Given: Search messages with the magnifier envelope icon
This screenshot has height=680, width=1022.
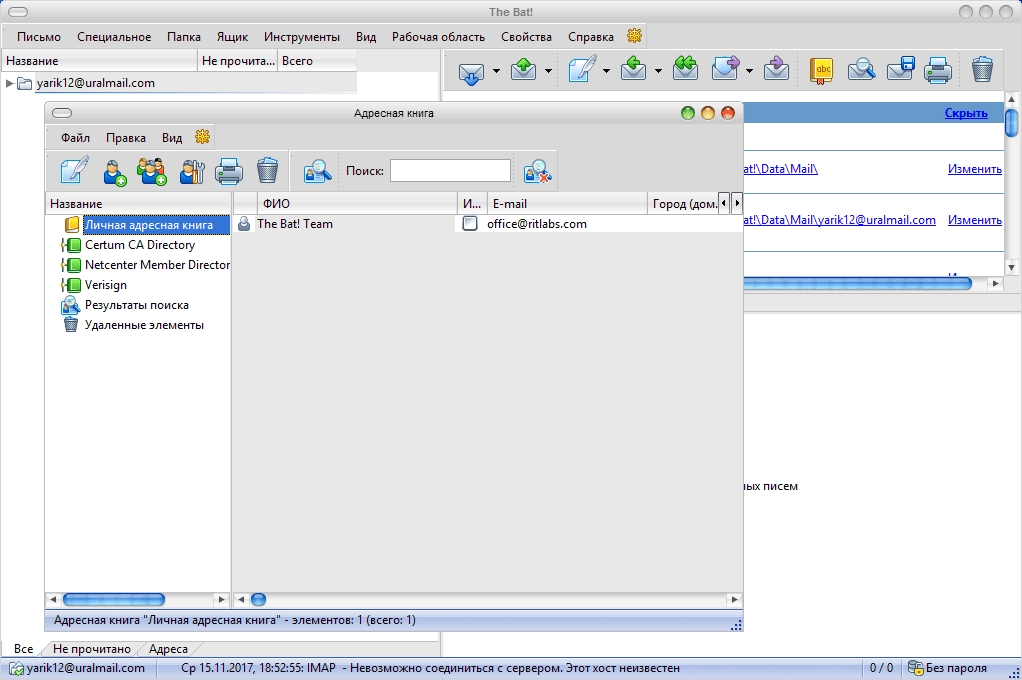Looking at the screenshot, I should (x=861, y=69).
